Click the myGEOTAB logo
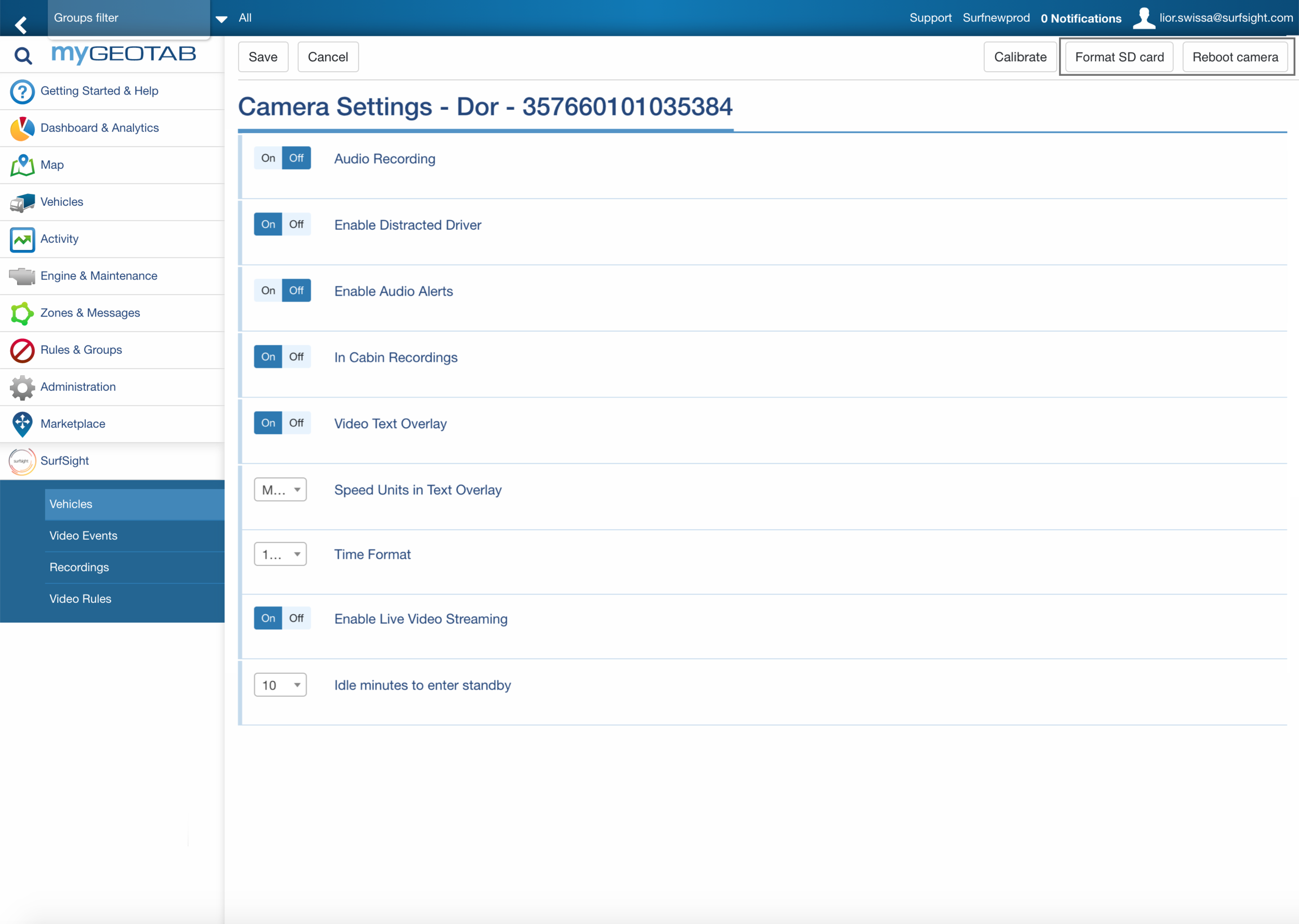This screenshot has height=924, width=1299. [124, 54]
